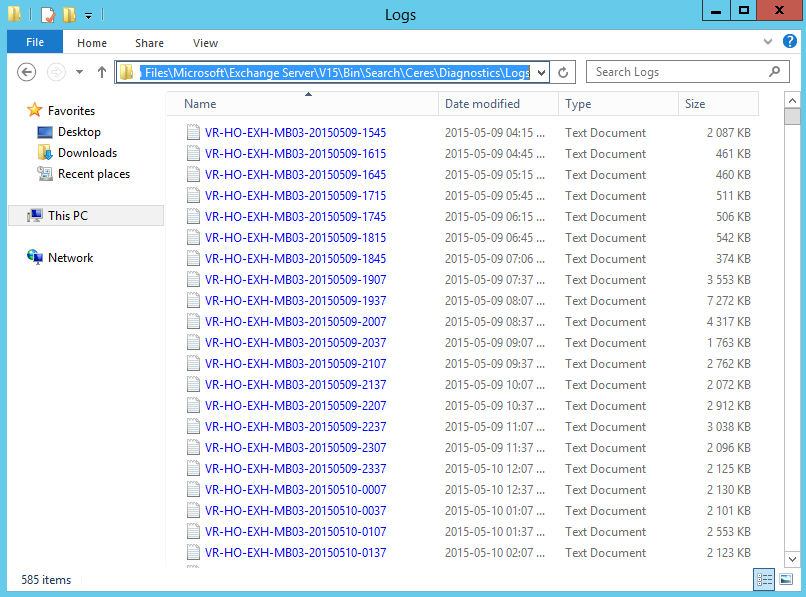Click the 7 272 KB size cell
This screenshot has width=806, height=597.
click(x=728, y=301)
